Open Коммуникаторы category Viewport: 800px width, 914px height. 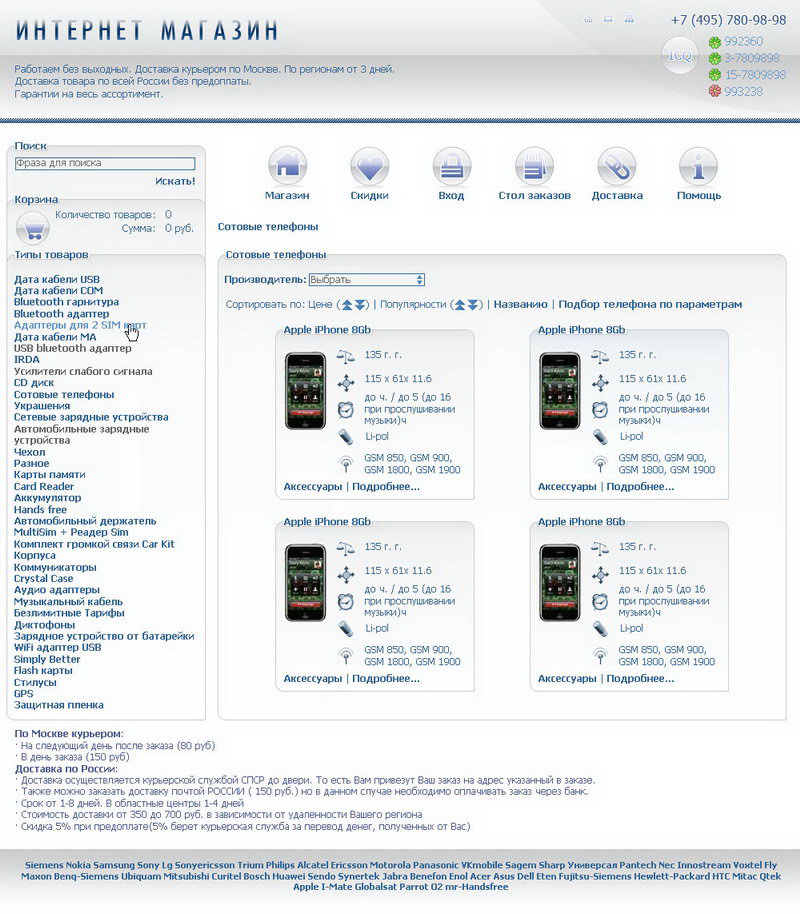point(55,567)
